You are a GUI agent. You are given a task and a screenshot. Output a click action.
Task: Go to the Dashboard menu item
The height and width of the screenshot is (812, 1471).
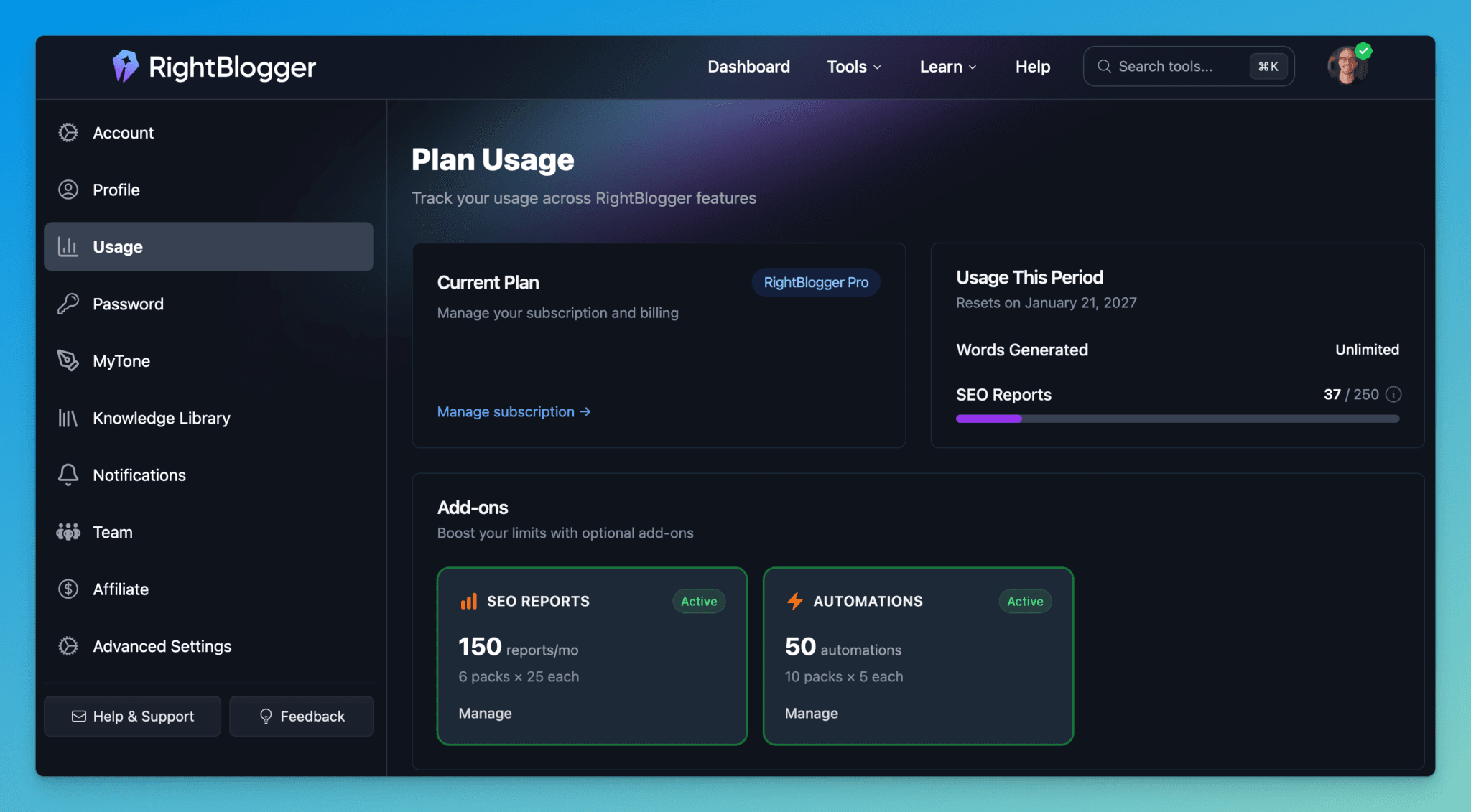click(748, 66)
